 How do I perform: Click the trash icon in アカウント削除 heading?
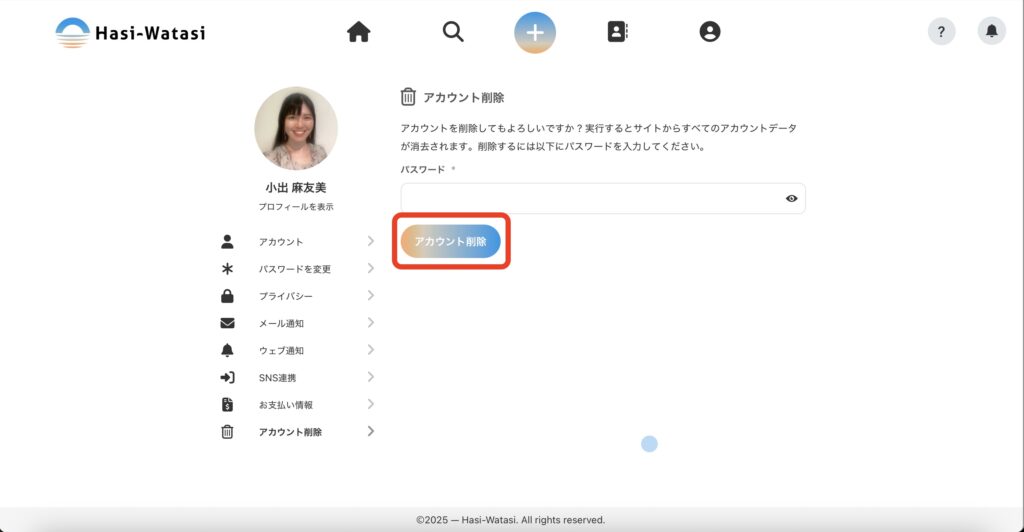pos(408,97)
